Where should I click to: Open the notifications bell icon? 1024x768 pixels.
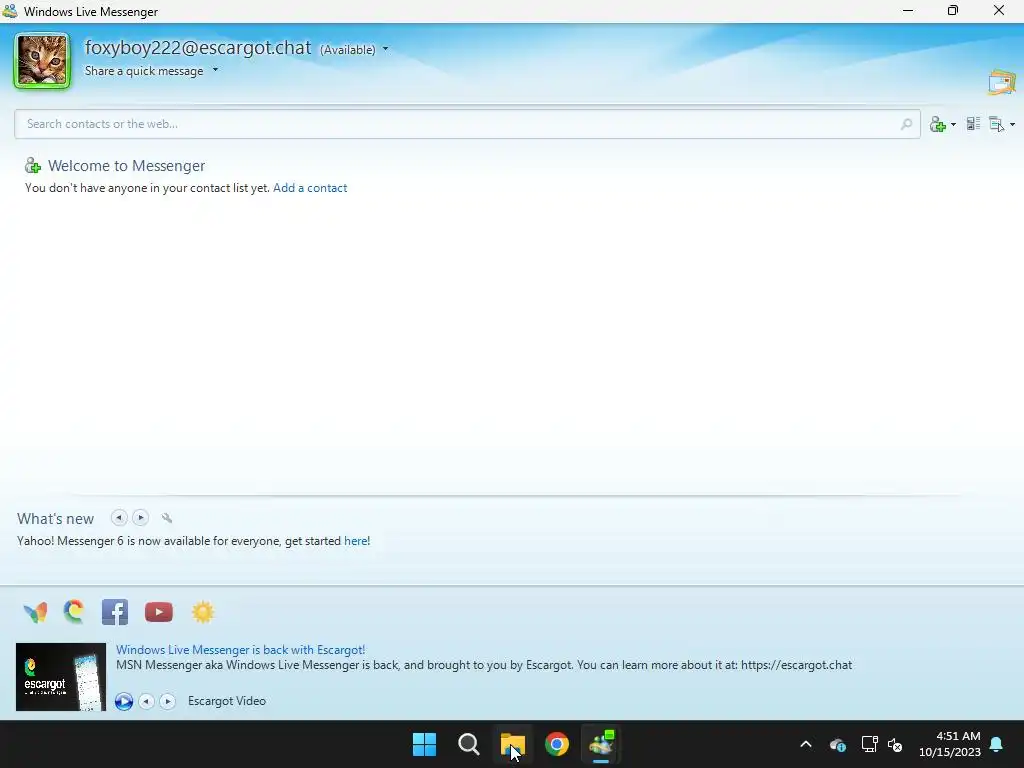(x=997, y=744)
